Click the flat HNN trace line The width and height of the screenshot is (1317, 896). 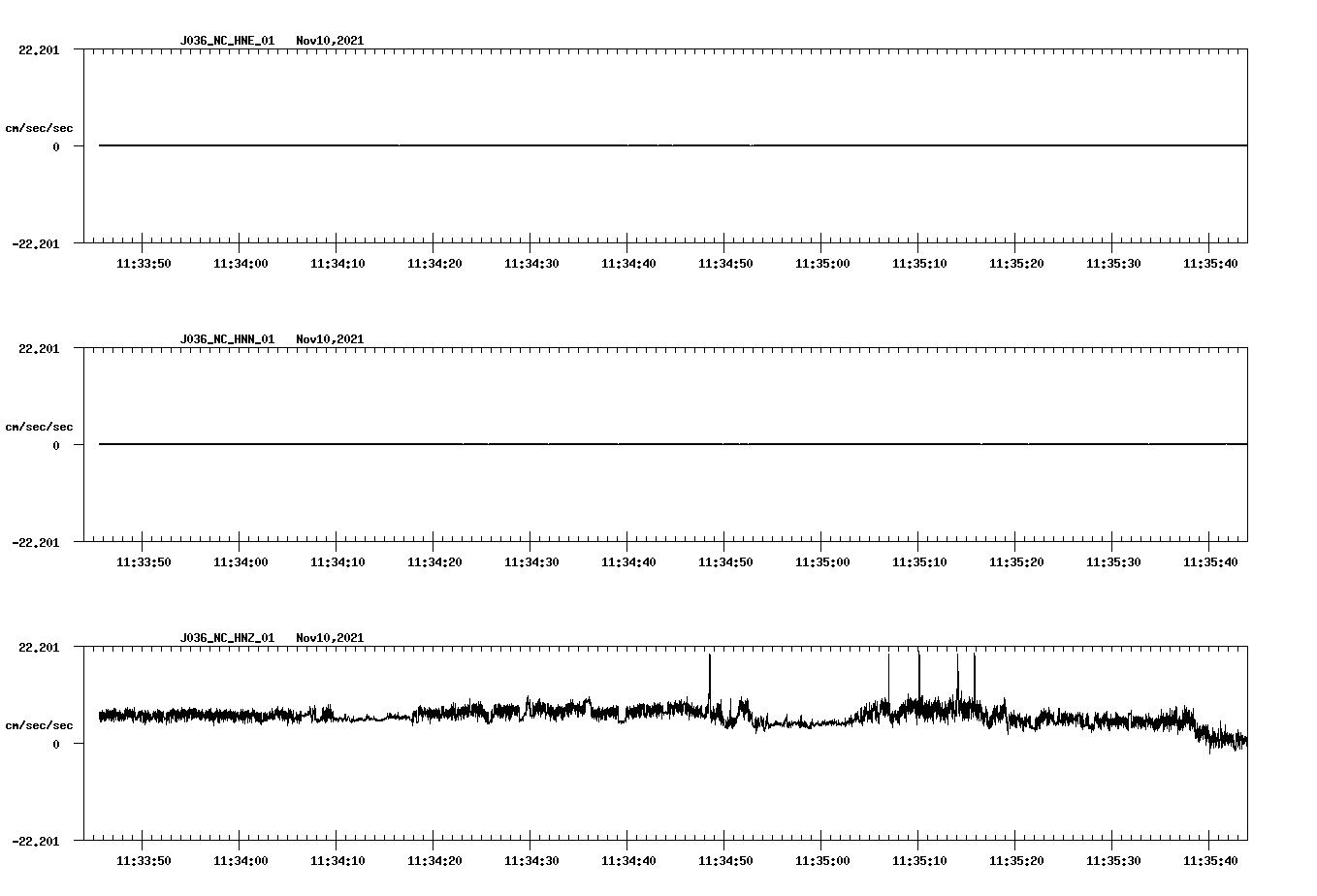[x=673, y=444]
